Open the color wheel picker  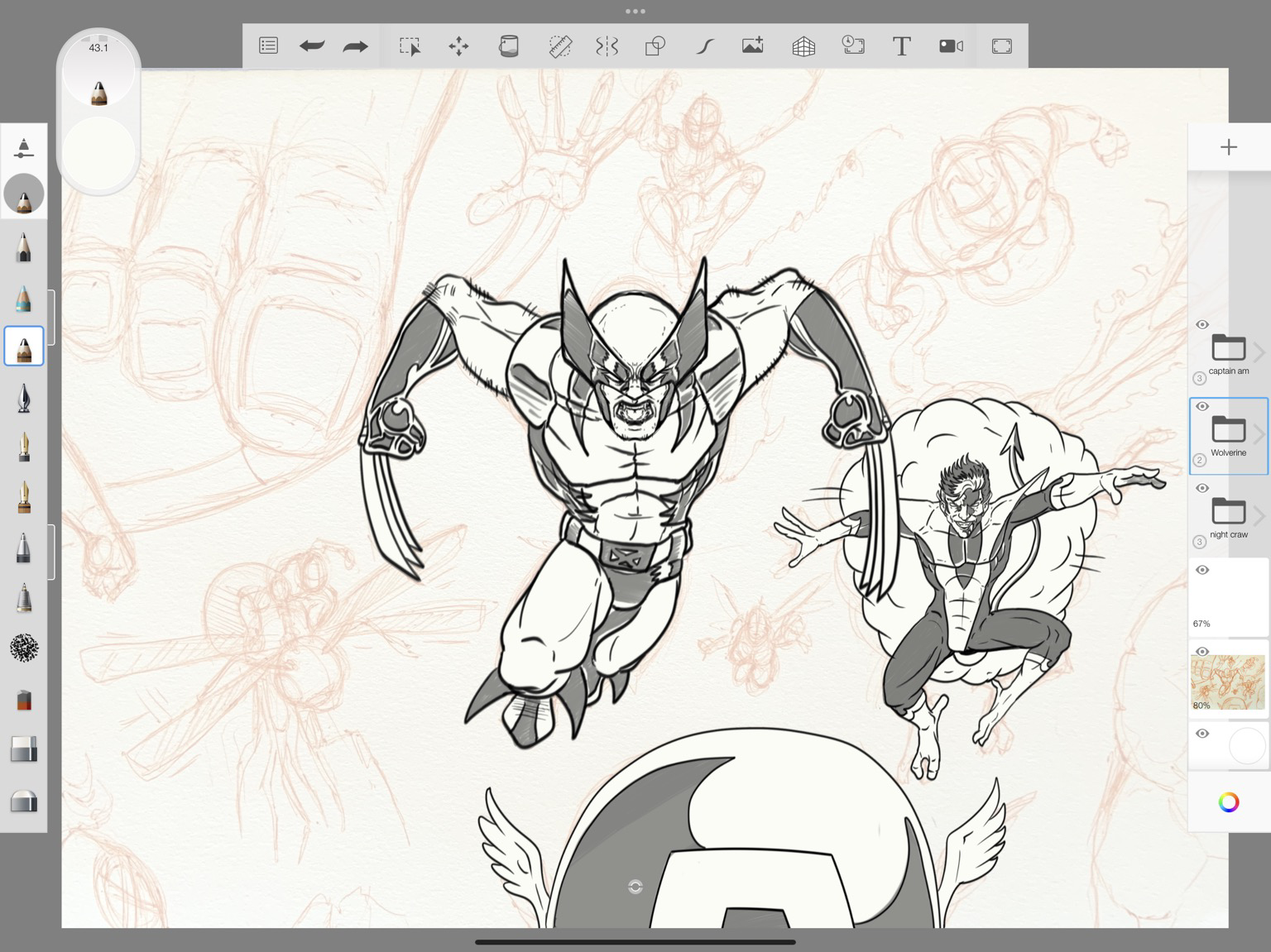1228,801
